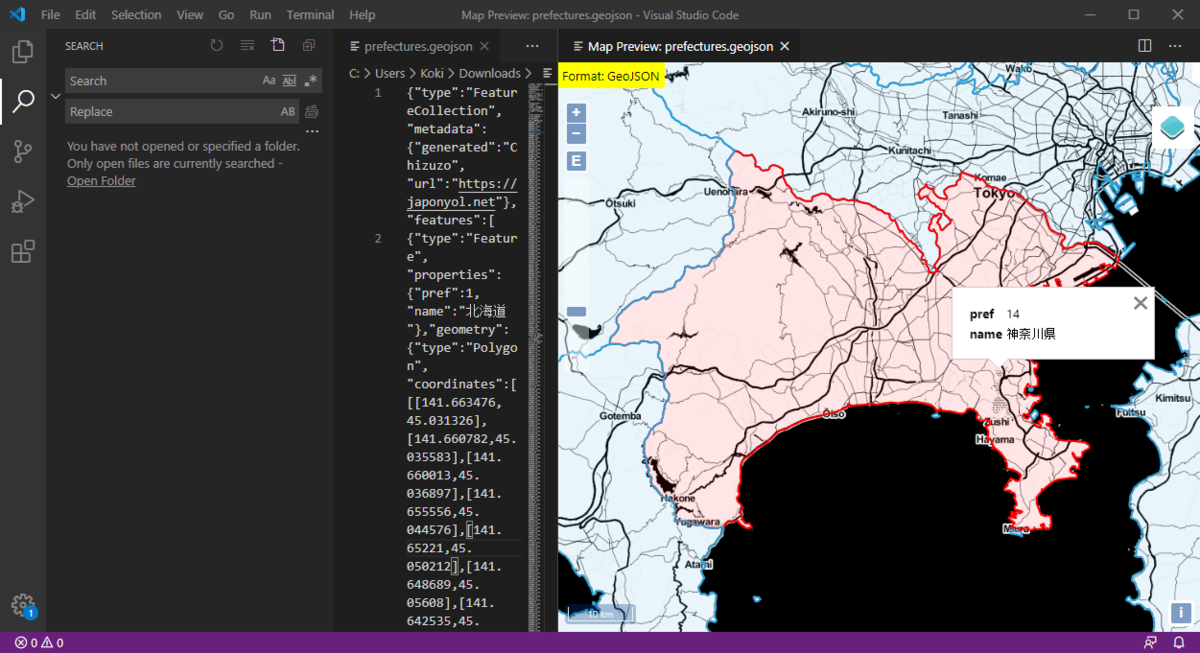Open a new Search Editor

point(277,45)
